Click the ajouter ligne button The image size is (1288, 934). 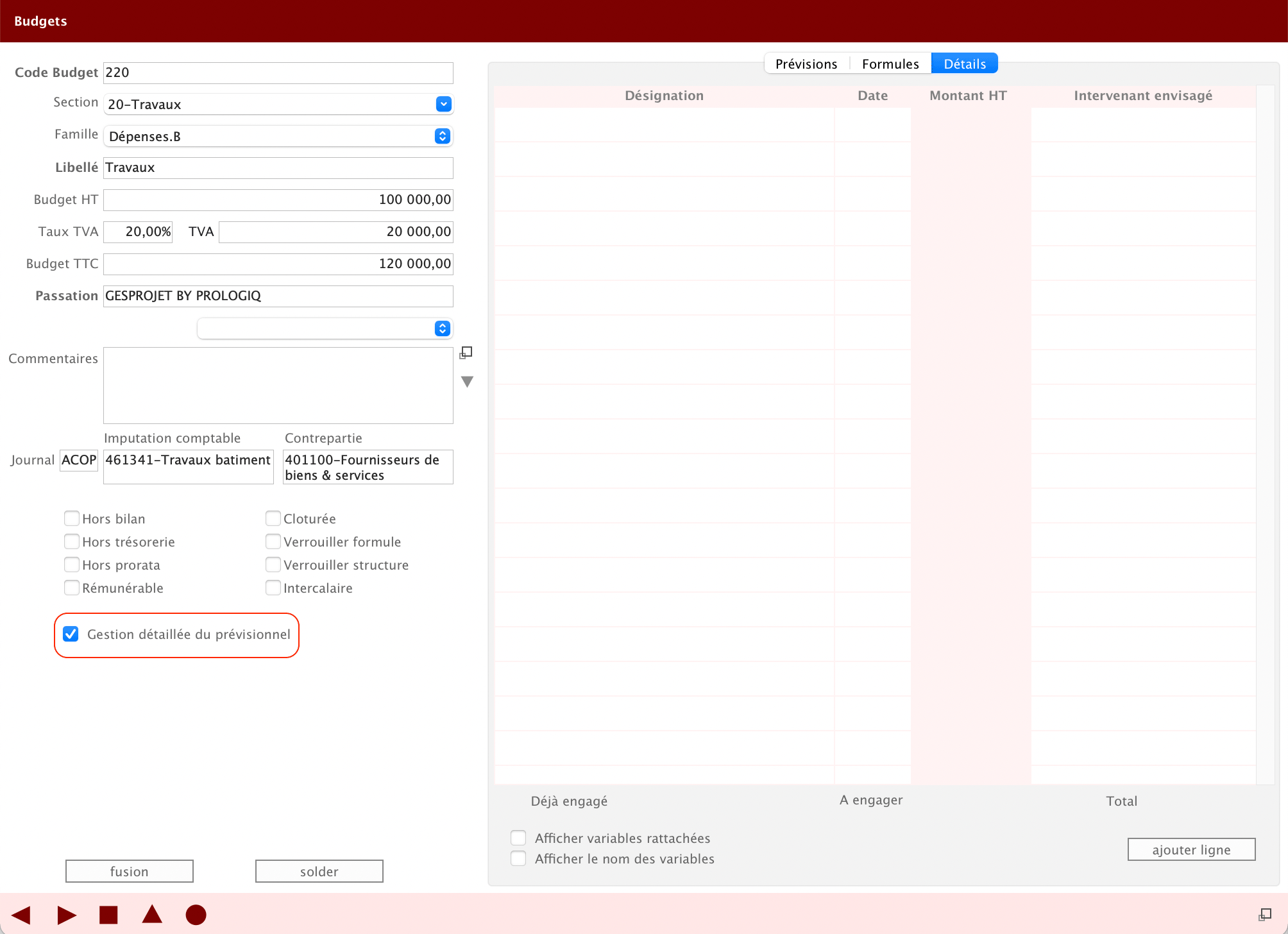(1191, 849)
